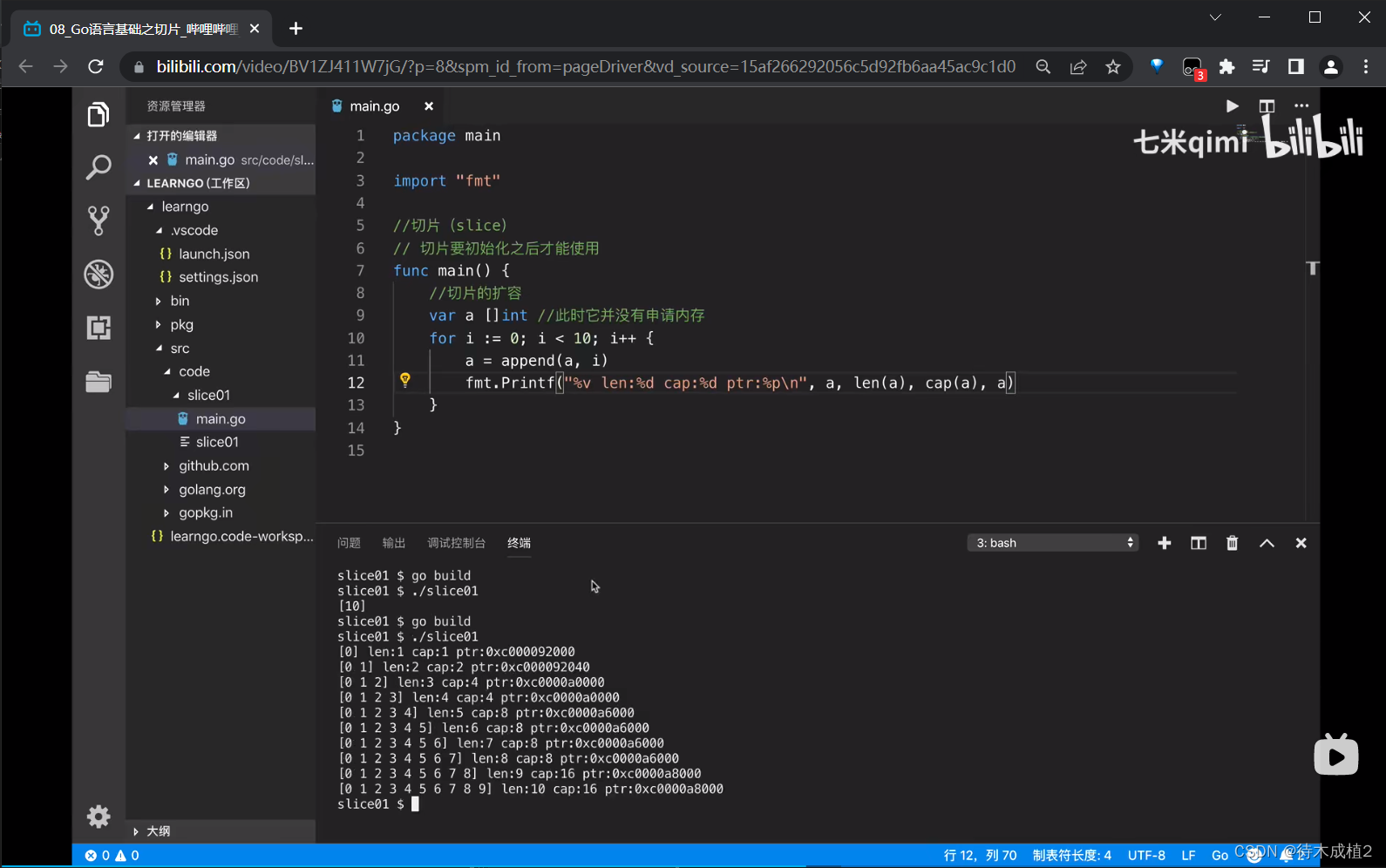Expand the github.com folder
Screen dimensions: 1386x868
[x=166, y=466]
